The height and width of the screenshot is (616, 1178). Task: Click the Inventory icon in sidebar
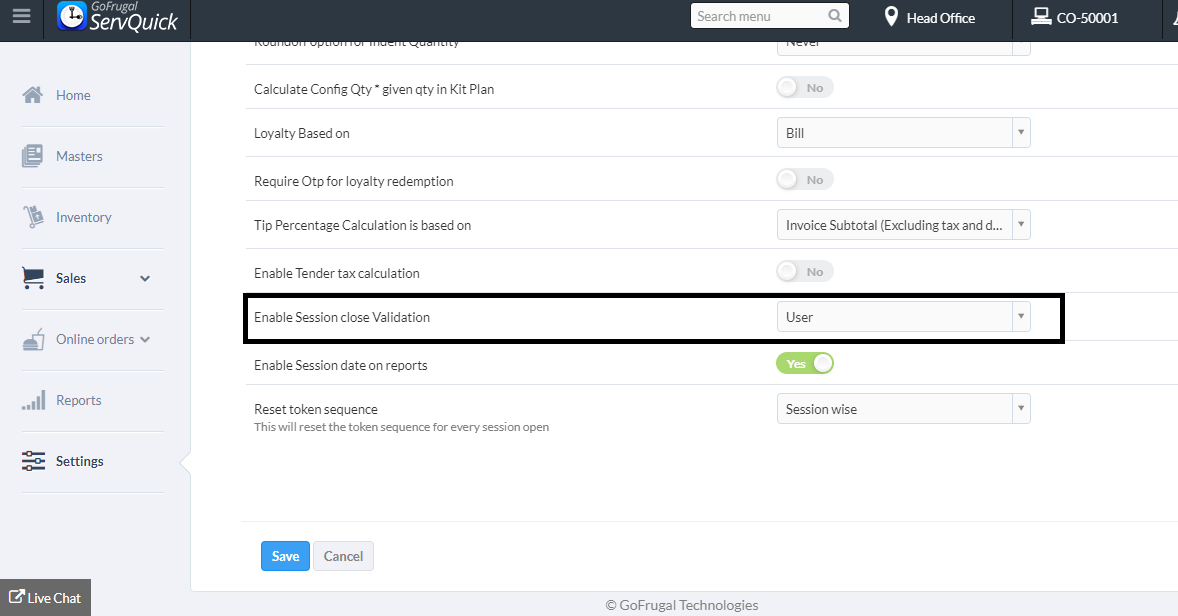(x=33, y=217)
